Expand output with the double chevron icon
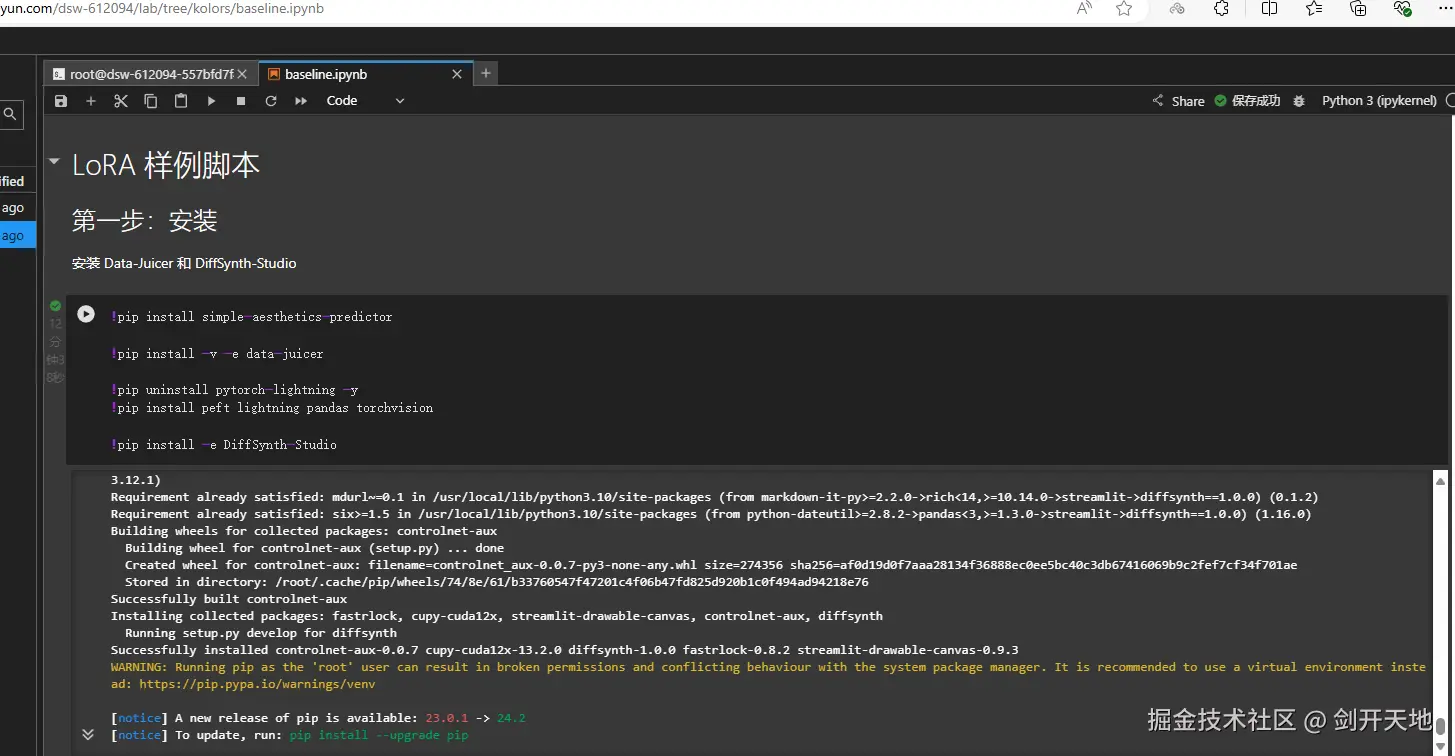 (x=88, y=734)
